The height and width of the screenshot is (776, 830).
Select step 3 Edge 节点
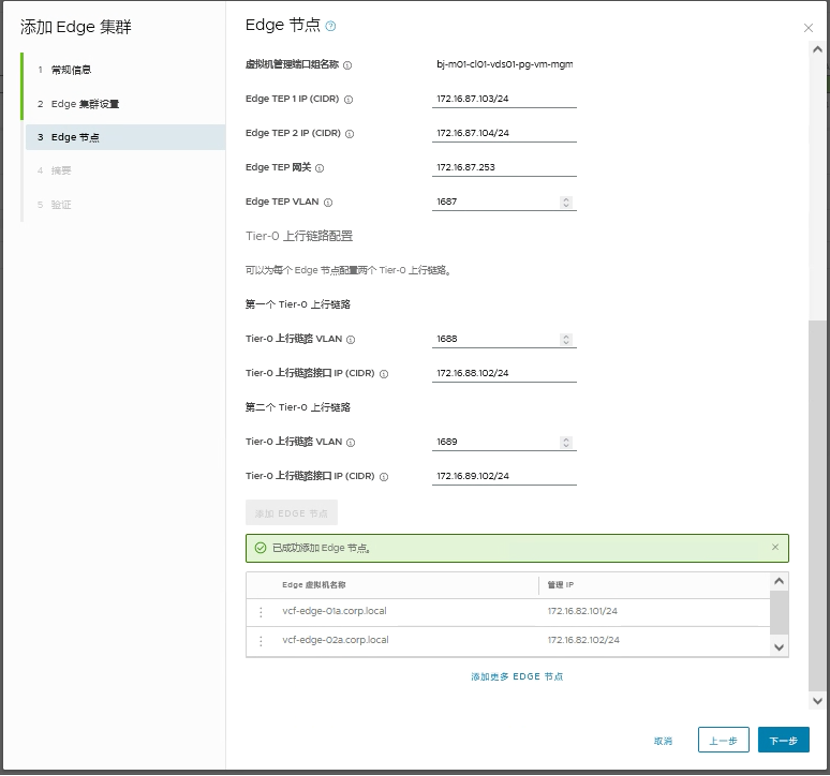click(x=125, y=137)
